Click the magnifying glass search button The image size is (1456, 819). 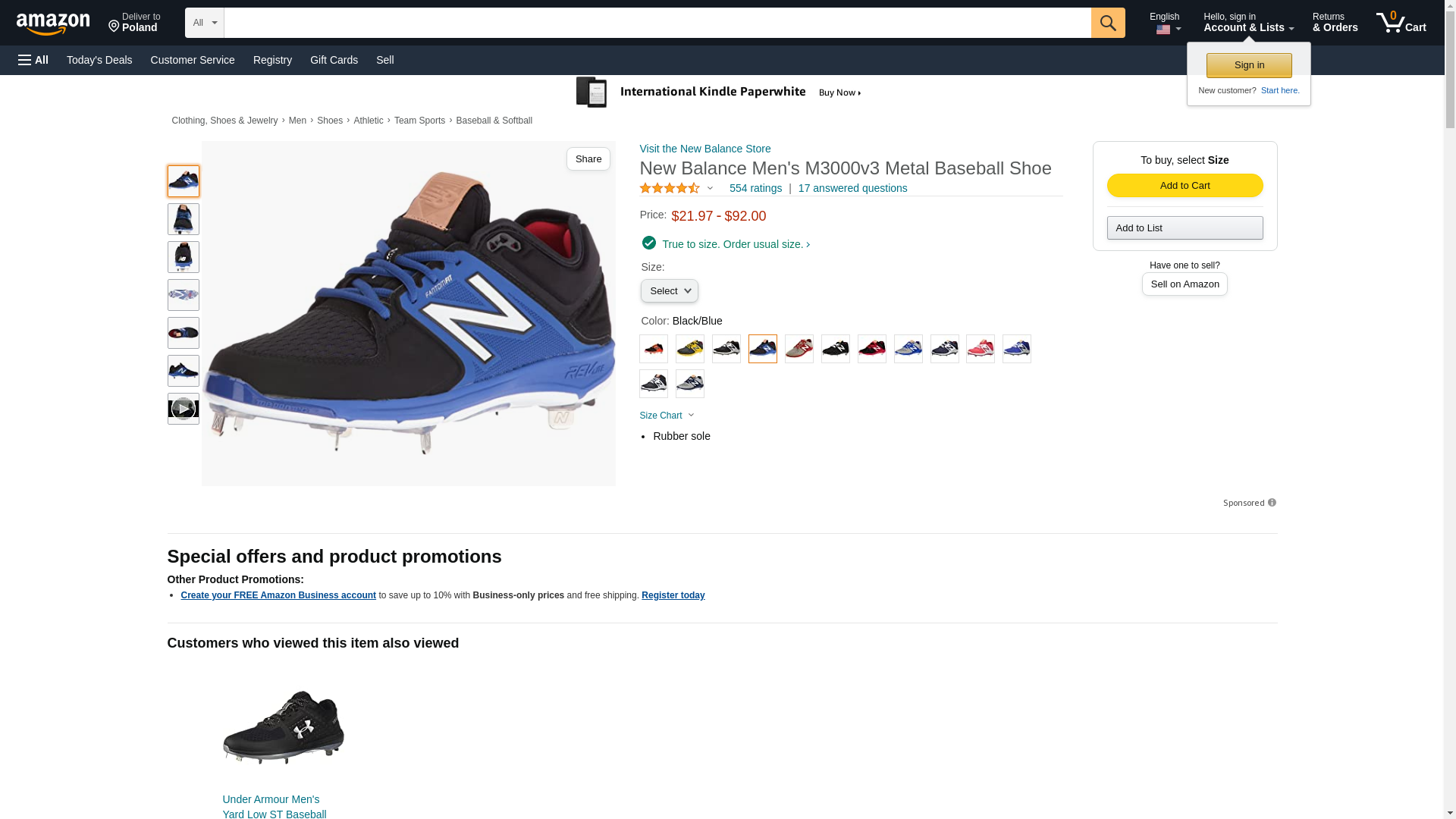1108,23
